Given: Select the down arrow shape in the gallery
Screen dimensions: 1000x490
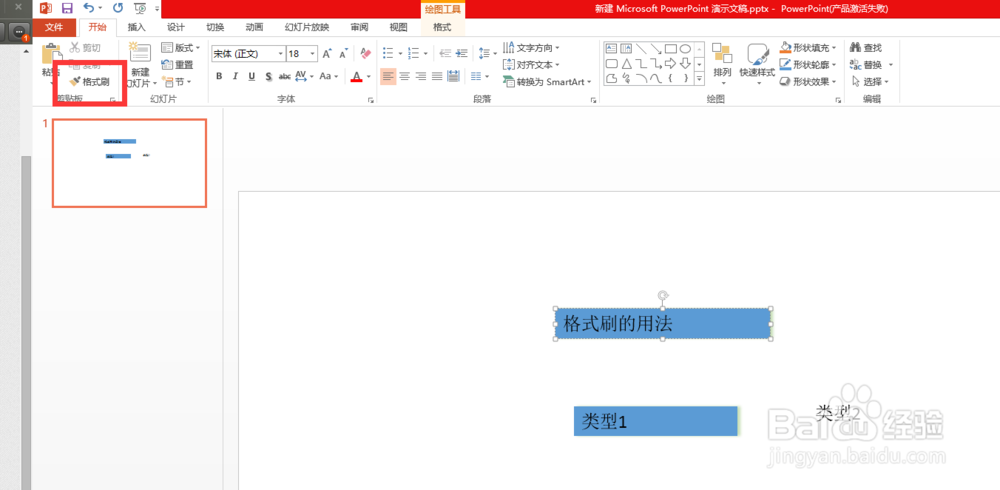Looking at the screenshot, I should (x=685, y=63).
